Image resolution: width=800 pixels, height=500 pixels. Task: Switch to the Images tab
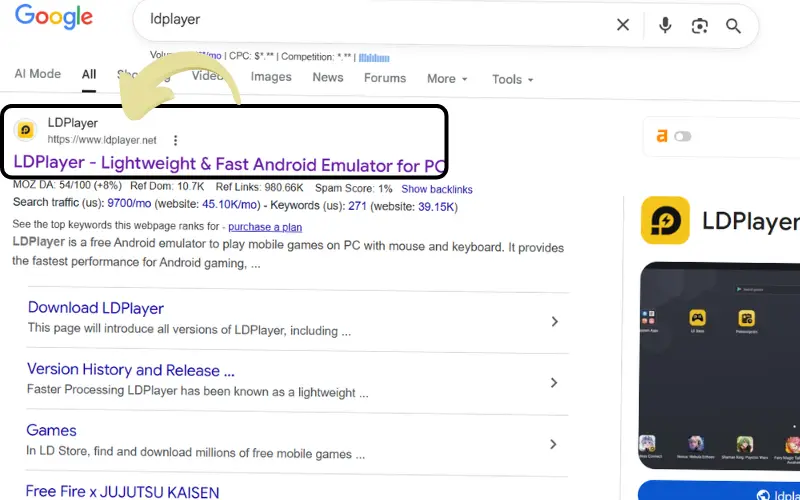(271, 77)
